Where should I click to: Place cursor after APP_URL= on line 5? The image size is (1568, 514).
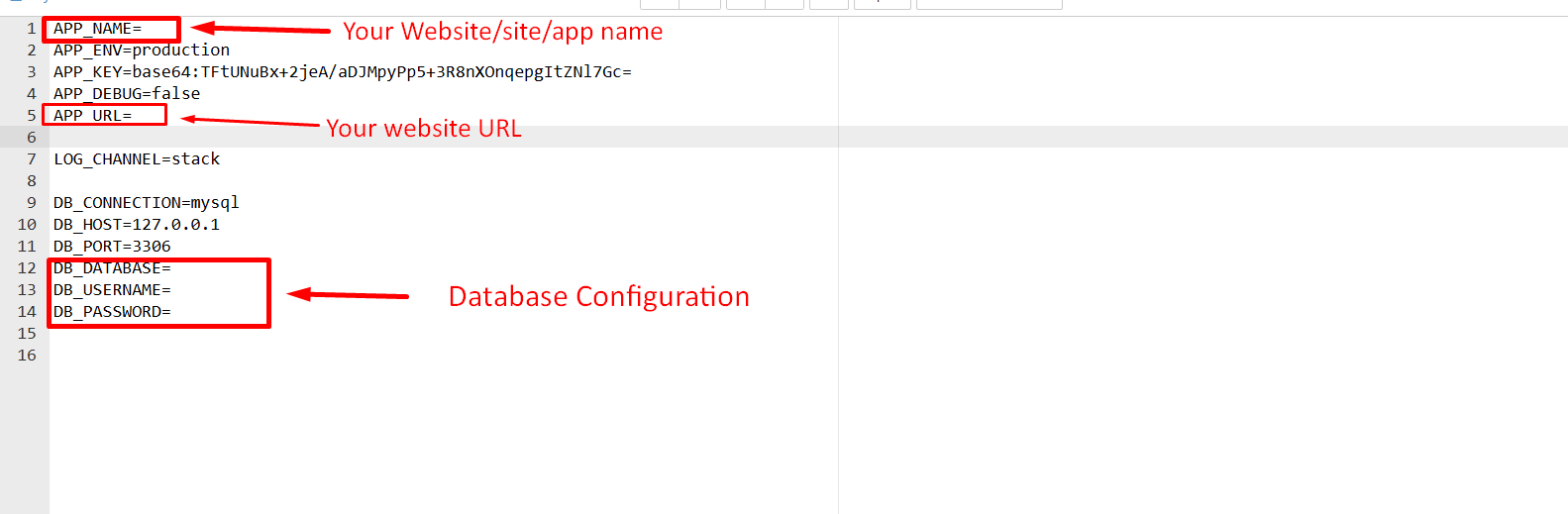[134, 116]
